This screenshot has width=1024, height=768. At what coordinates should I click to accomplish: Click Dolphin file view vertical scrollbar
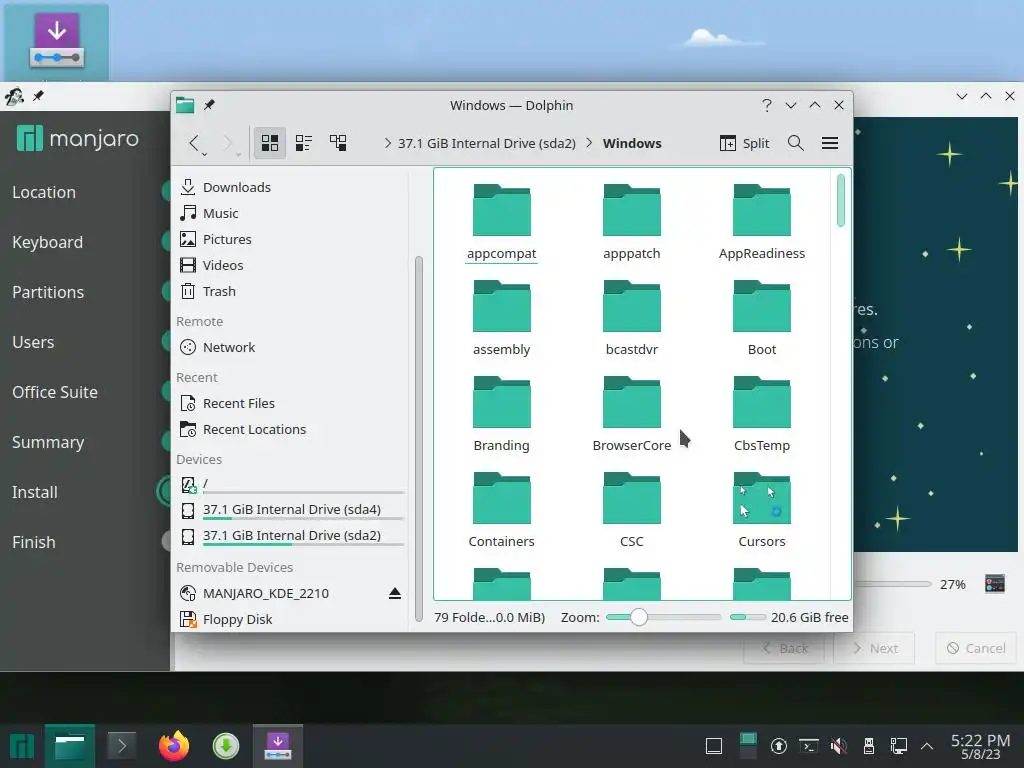pyautogui.click(x=840, y=200)
